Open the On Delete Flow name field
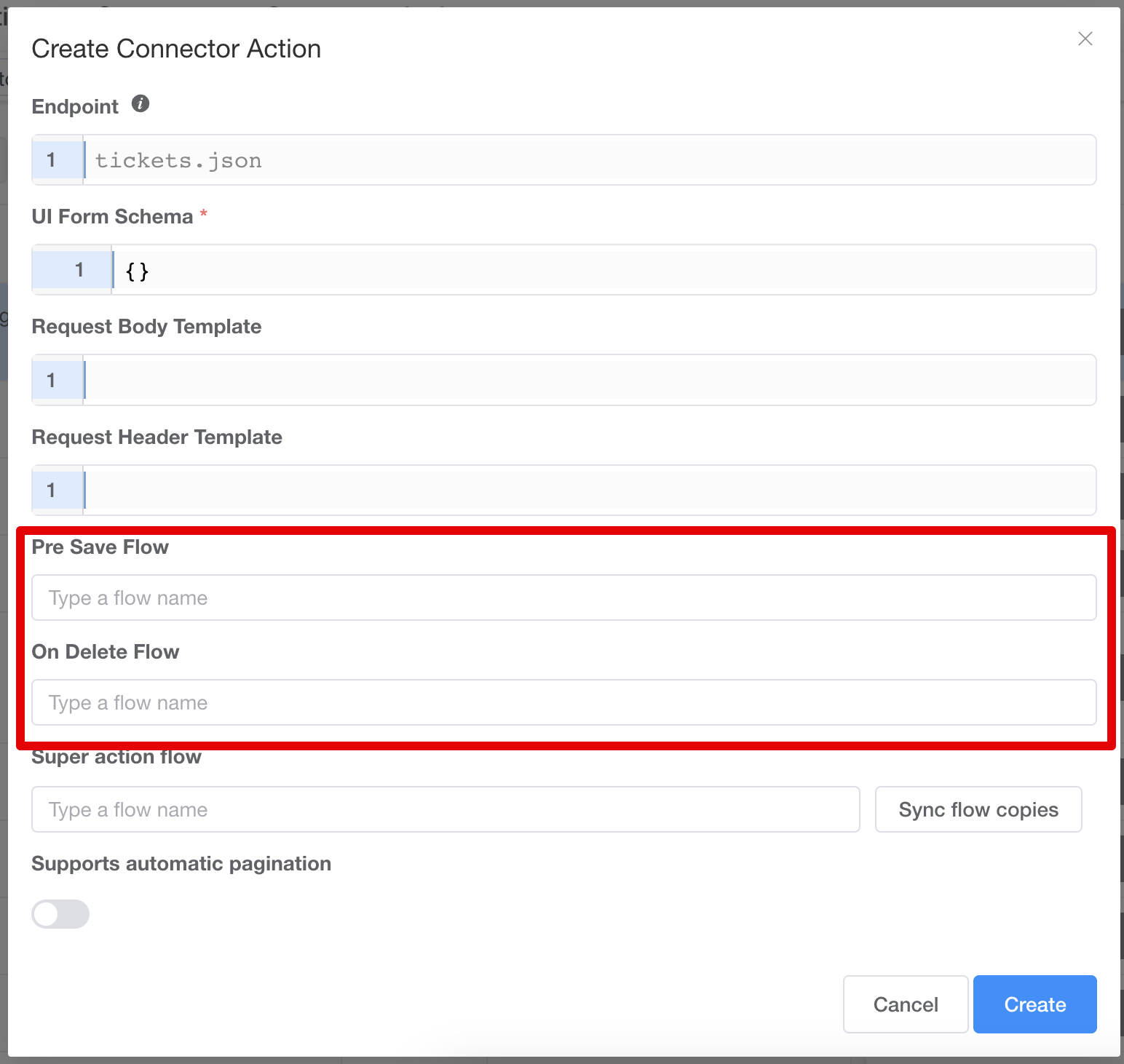 pos(563,703)
